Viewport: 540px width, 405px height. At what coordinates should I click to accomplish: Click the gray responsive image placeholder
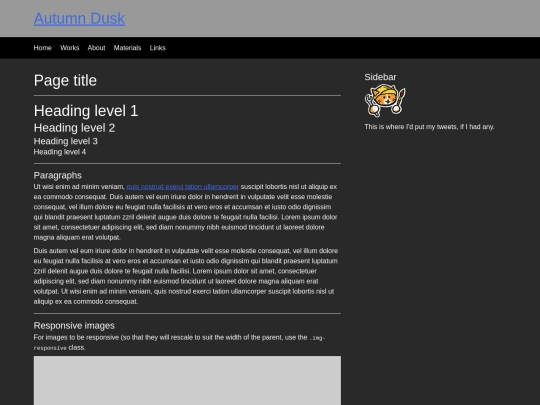[187, 381]
